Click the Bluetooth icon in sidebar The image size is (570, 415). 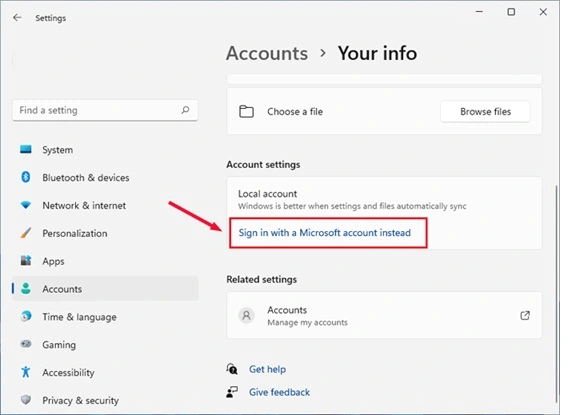tap(26, 177)
